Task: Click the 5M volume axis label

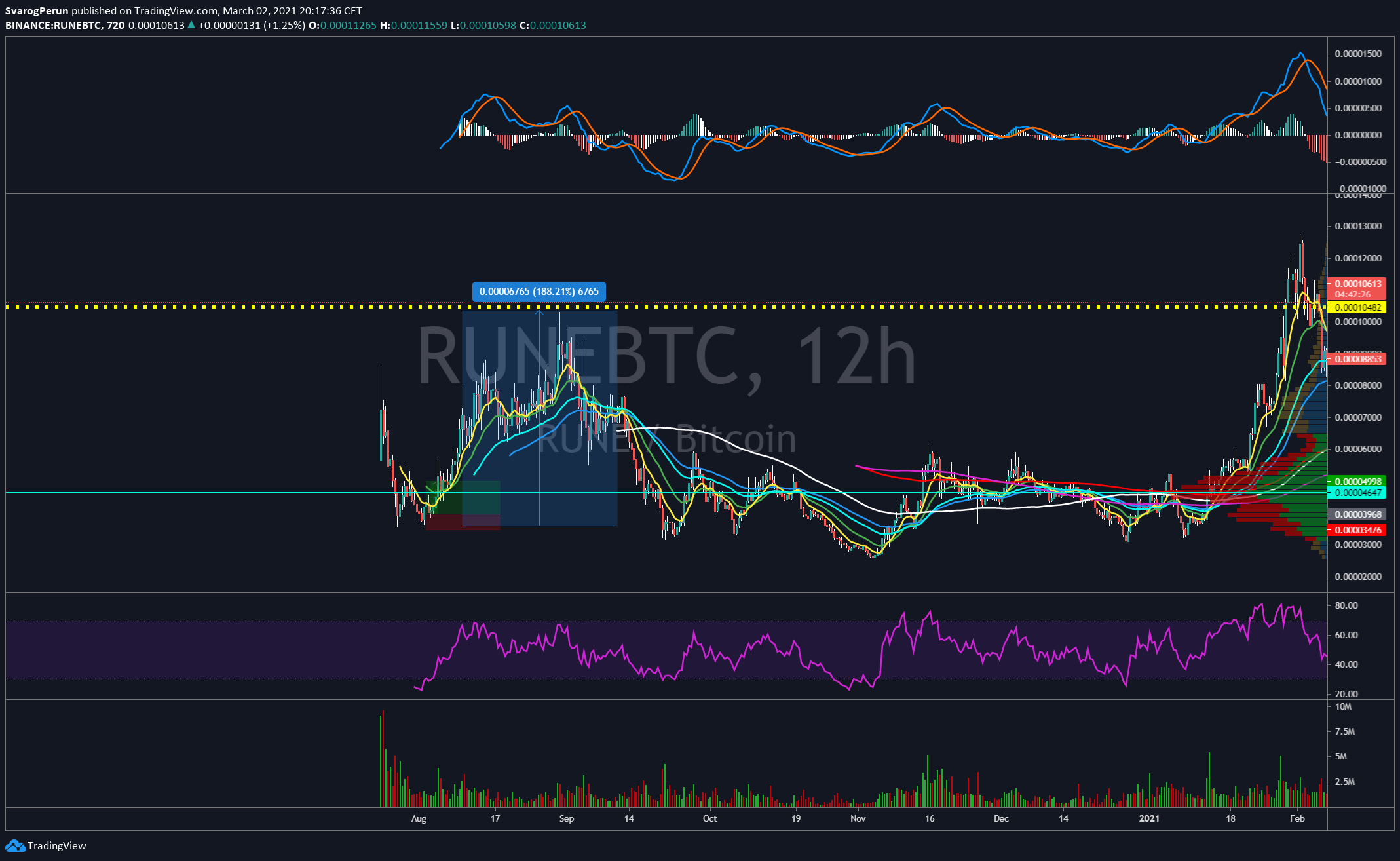Action: [x=1341, y=756]
